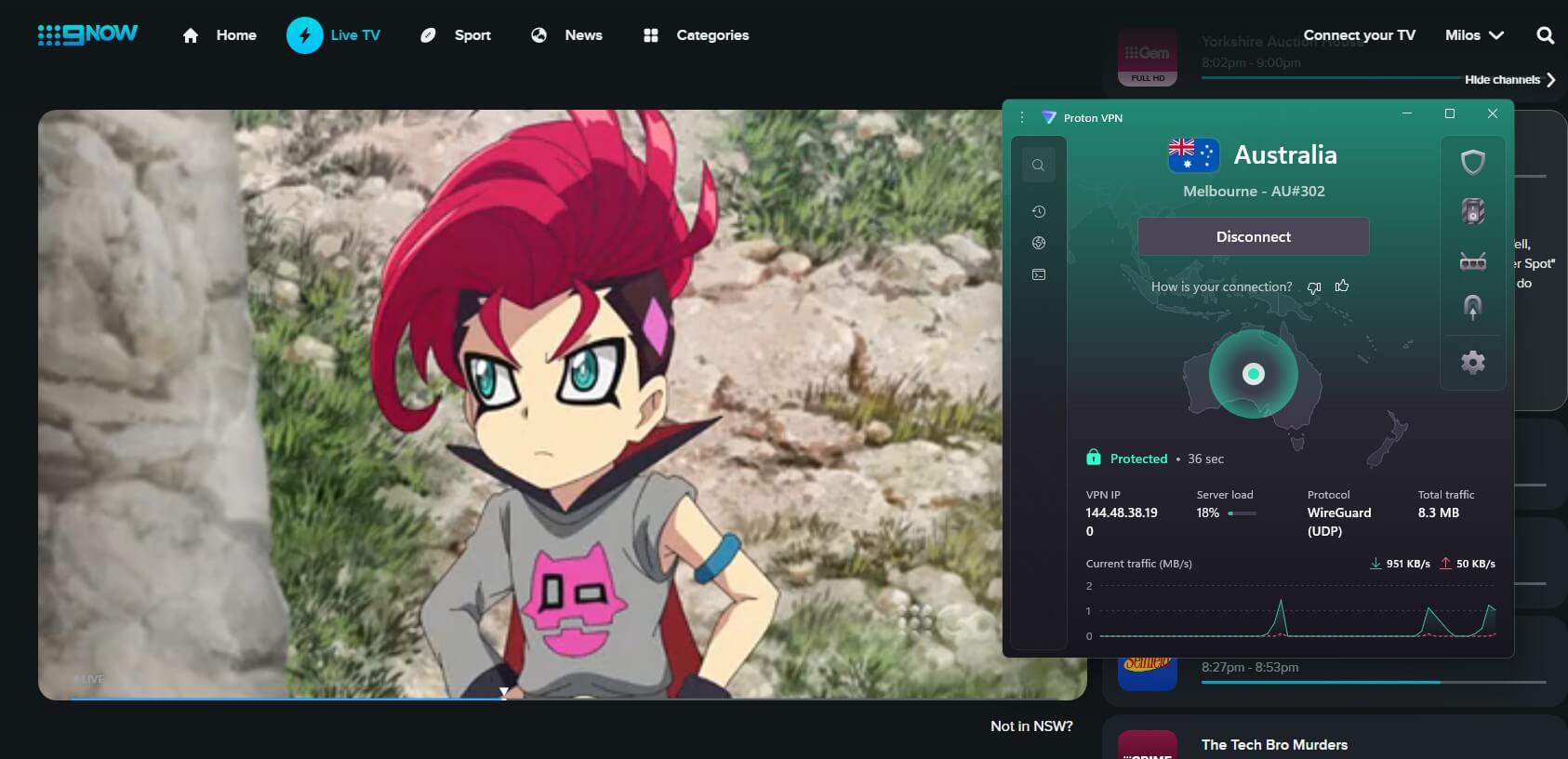The width and height of the screenshot is (1568, 759).
Task: Click the Proton VPN logo icon
Action: pyautogui.click(x=1049, y=118)
